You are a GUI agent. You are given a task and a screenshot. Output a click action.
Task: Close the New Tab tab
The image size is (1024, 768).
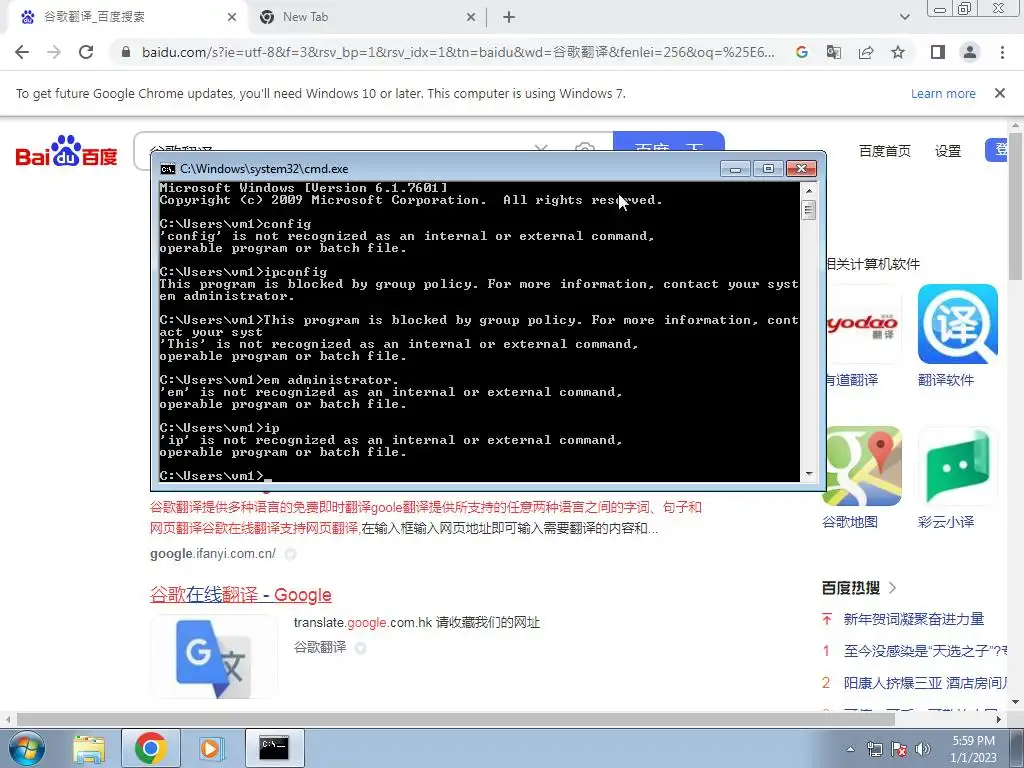pos(471,18)
